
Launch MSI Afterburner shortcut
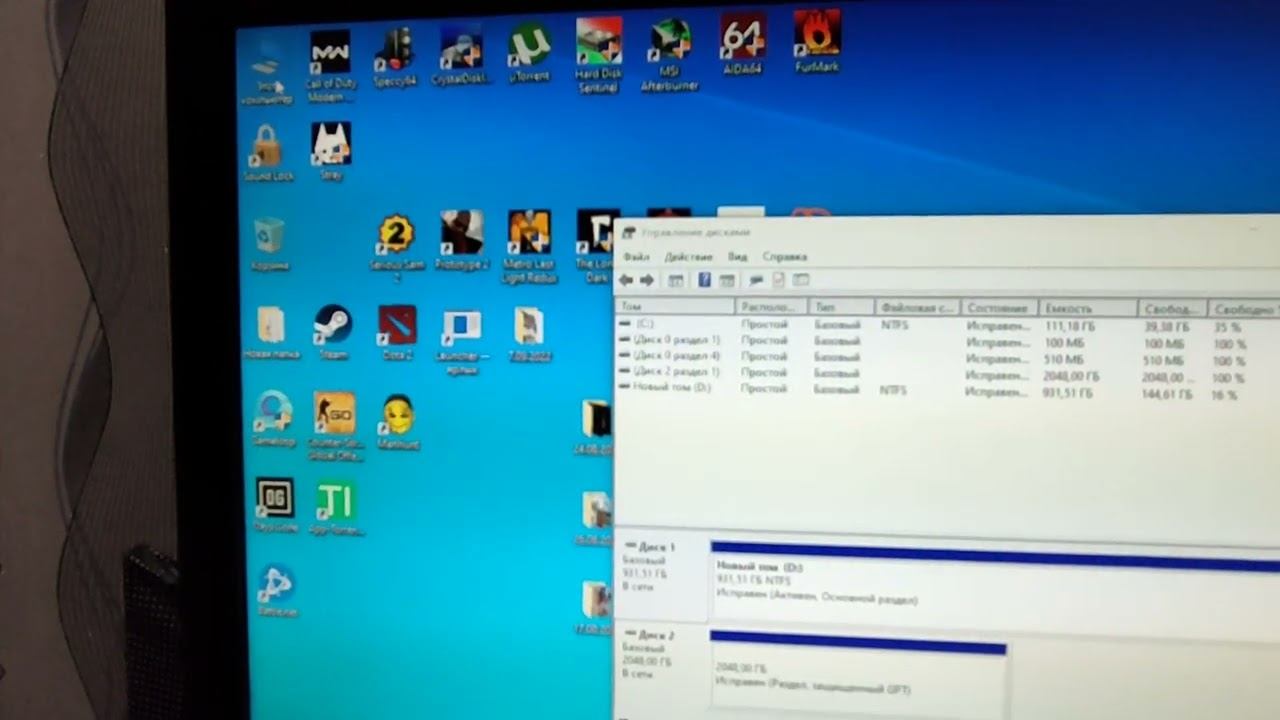click(669, 55)
